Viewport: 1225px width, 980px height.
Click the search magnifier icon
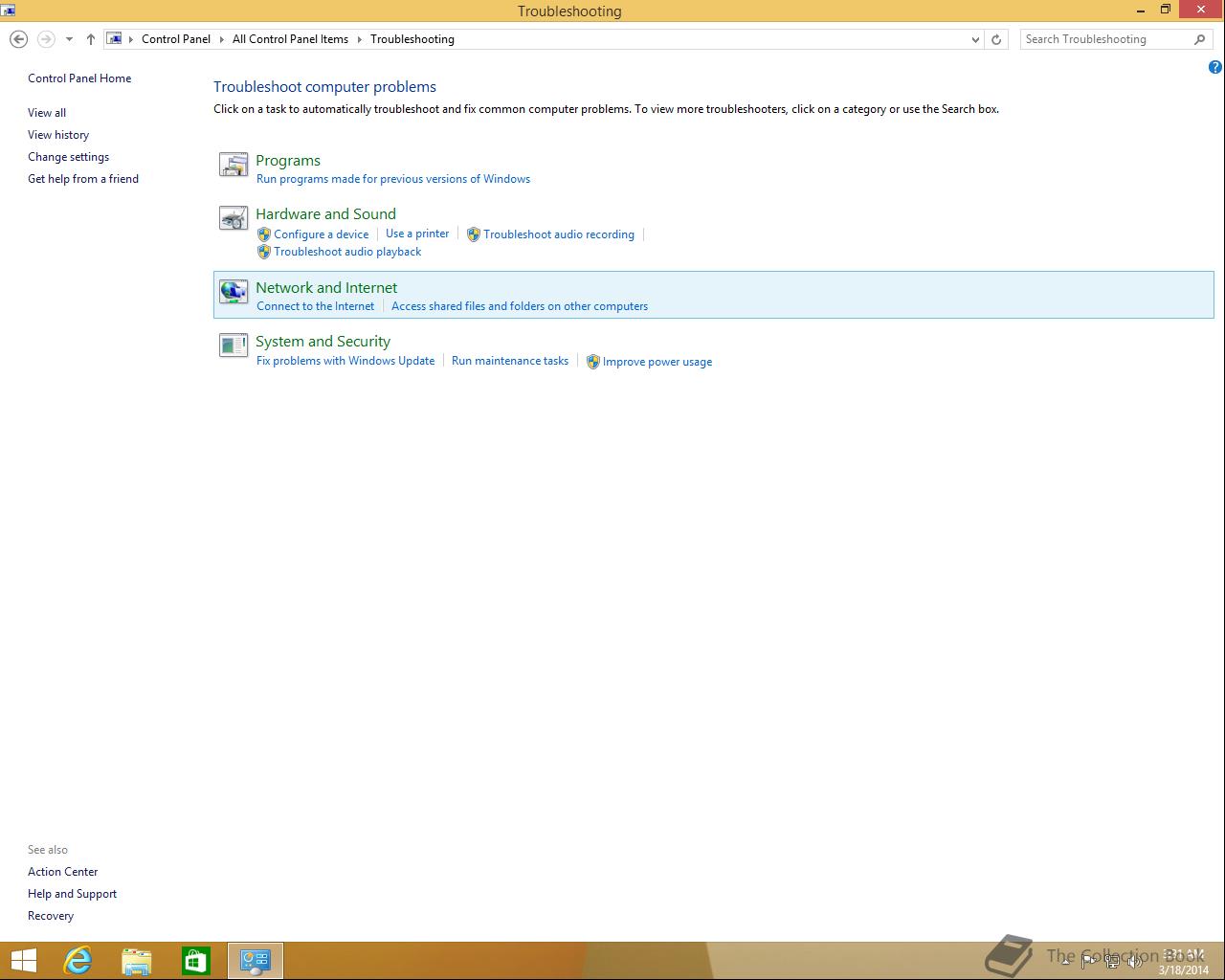click(x=1199, y=39)
